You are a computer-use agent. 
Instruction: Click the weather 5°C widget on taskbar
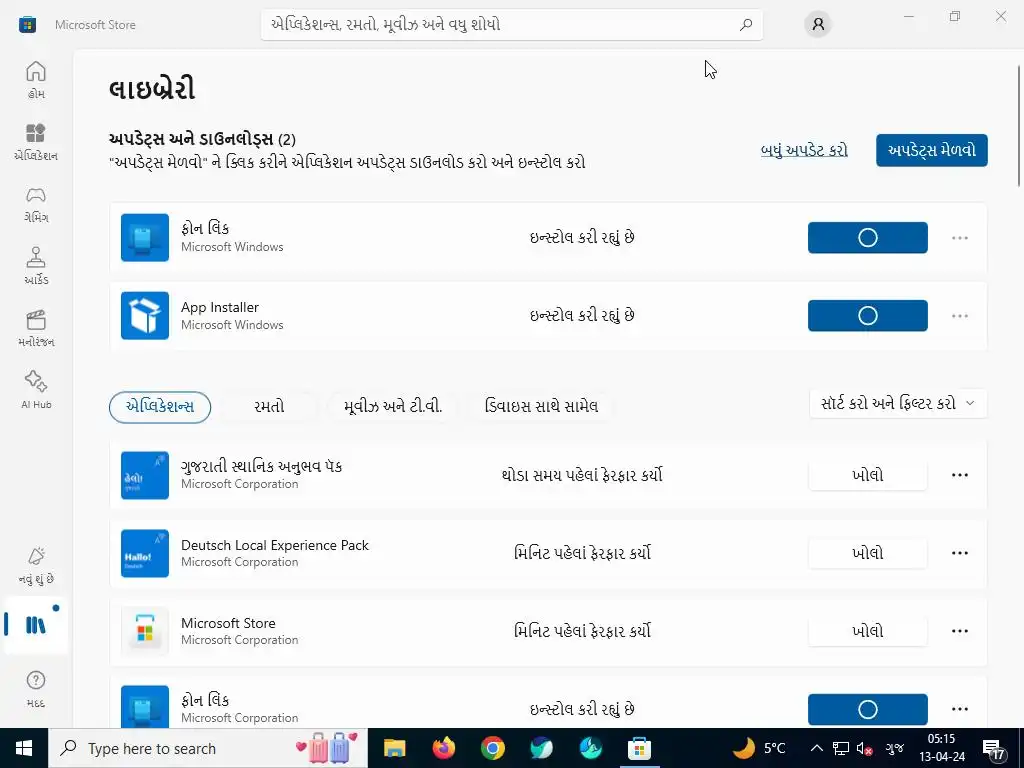click(759, 748)
